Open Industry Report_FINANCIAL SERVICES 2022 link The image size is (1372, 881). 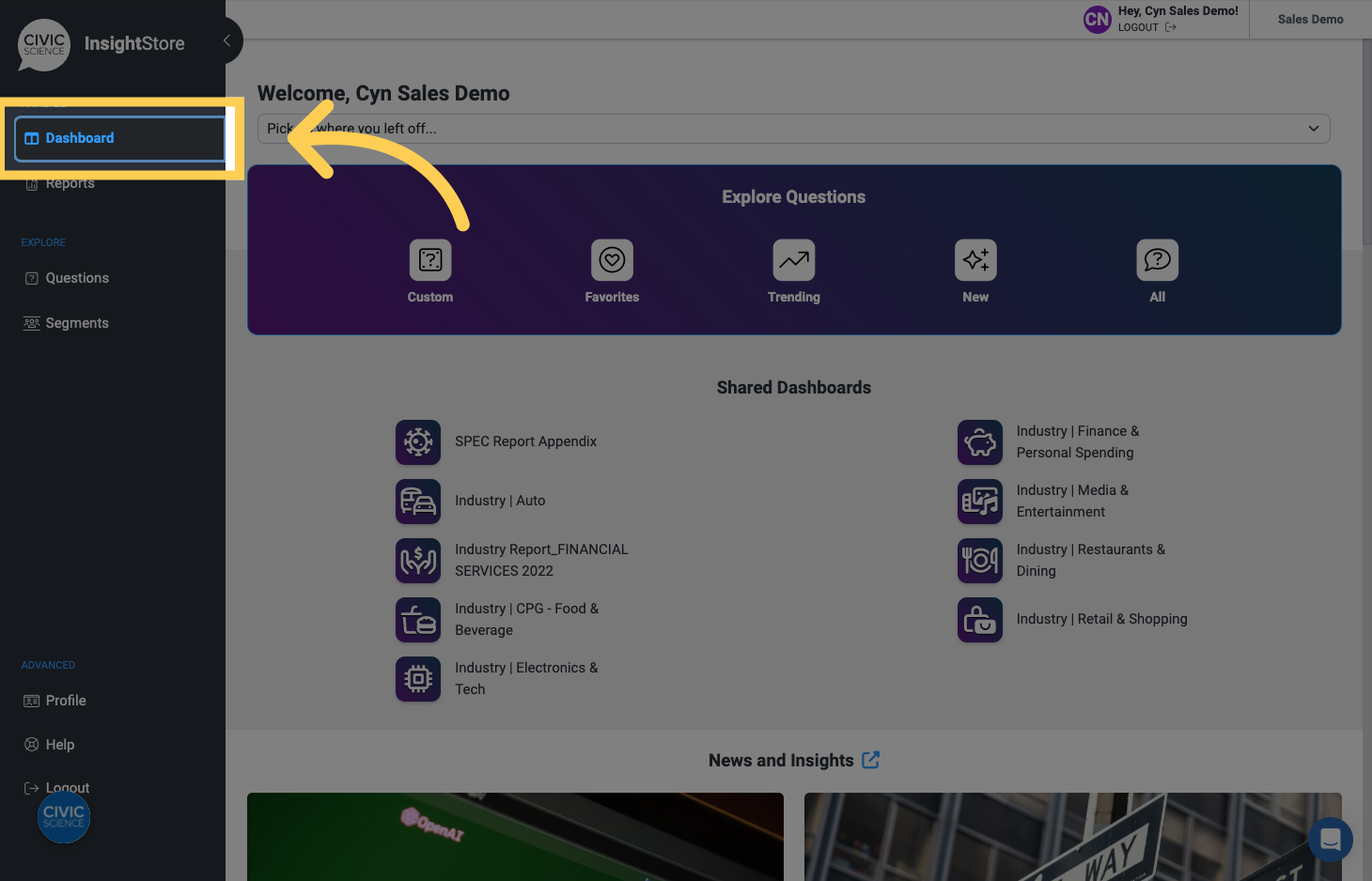[541, 560]
